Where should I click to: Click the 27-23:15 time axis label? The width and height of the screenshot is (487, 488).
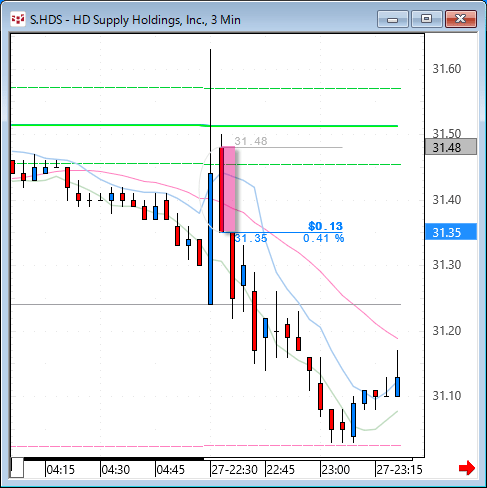[x=399, y=470]
